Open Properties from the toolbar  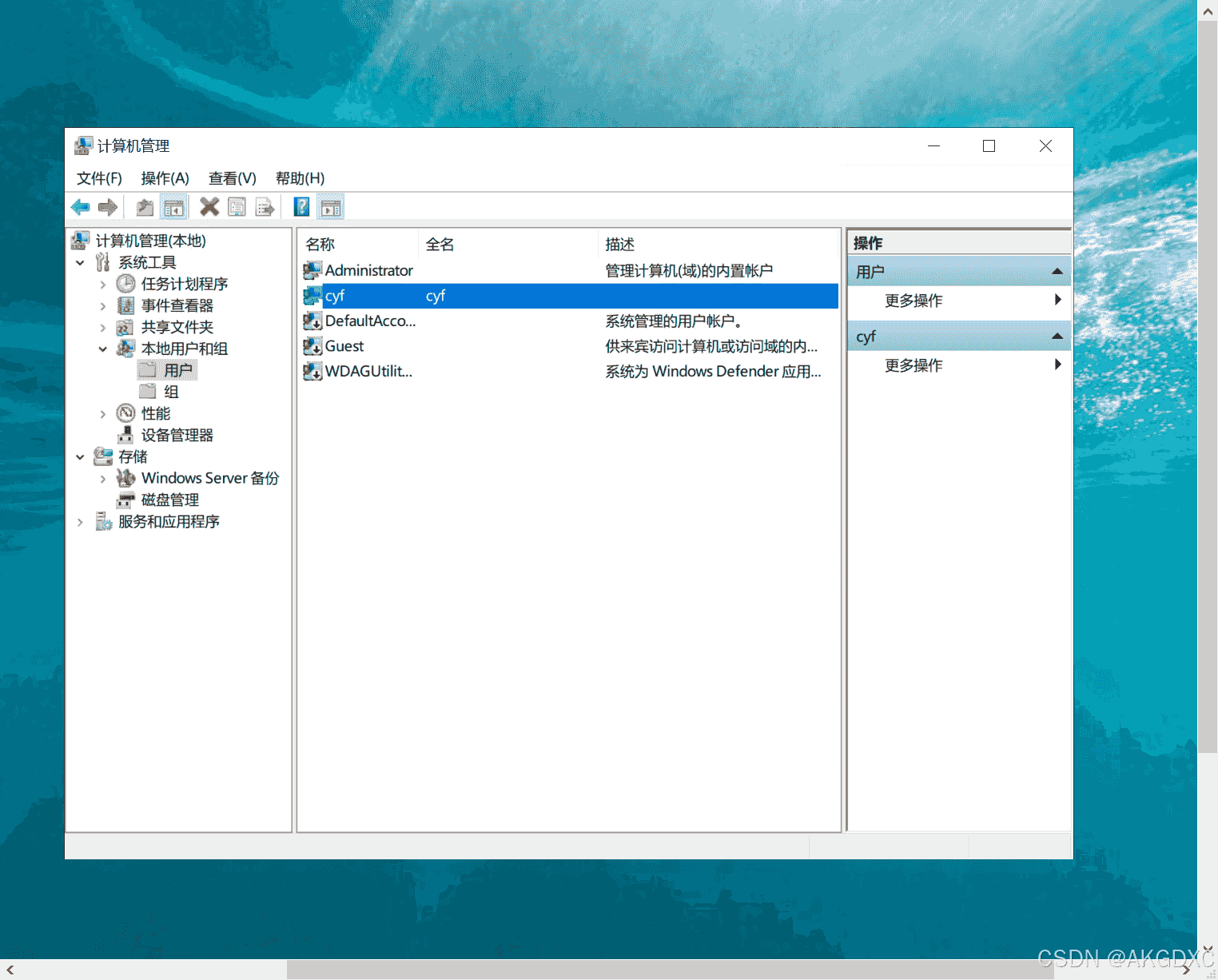pos(237,208)
